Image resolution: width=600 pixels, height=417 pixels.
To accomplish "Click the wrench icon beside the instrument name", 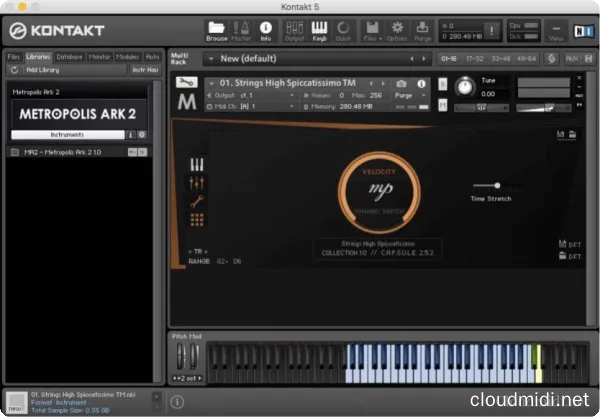I will [186, 82].
